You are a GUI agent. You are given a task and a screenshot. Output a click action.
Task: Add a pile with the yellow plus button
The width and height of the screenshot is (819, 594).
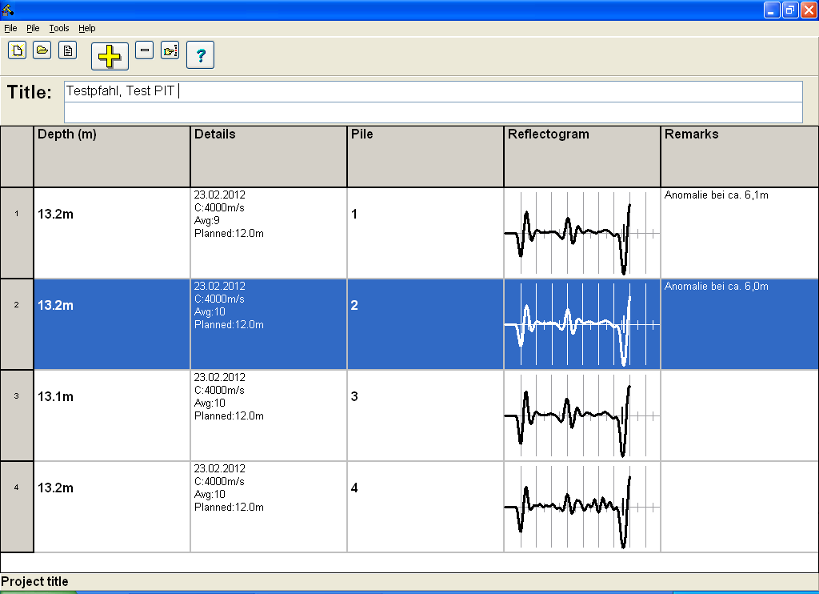110,56
